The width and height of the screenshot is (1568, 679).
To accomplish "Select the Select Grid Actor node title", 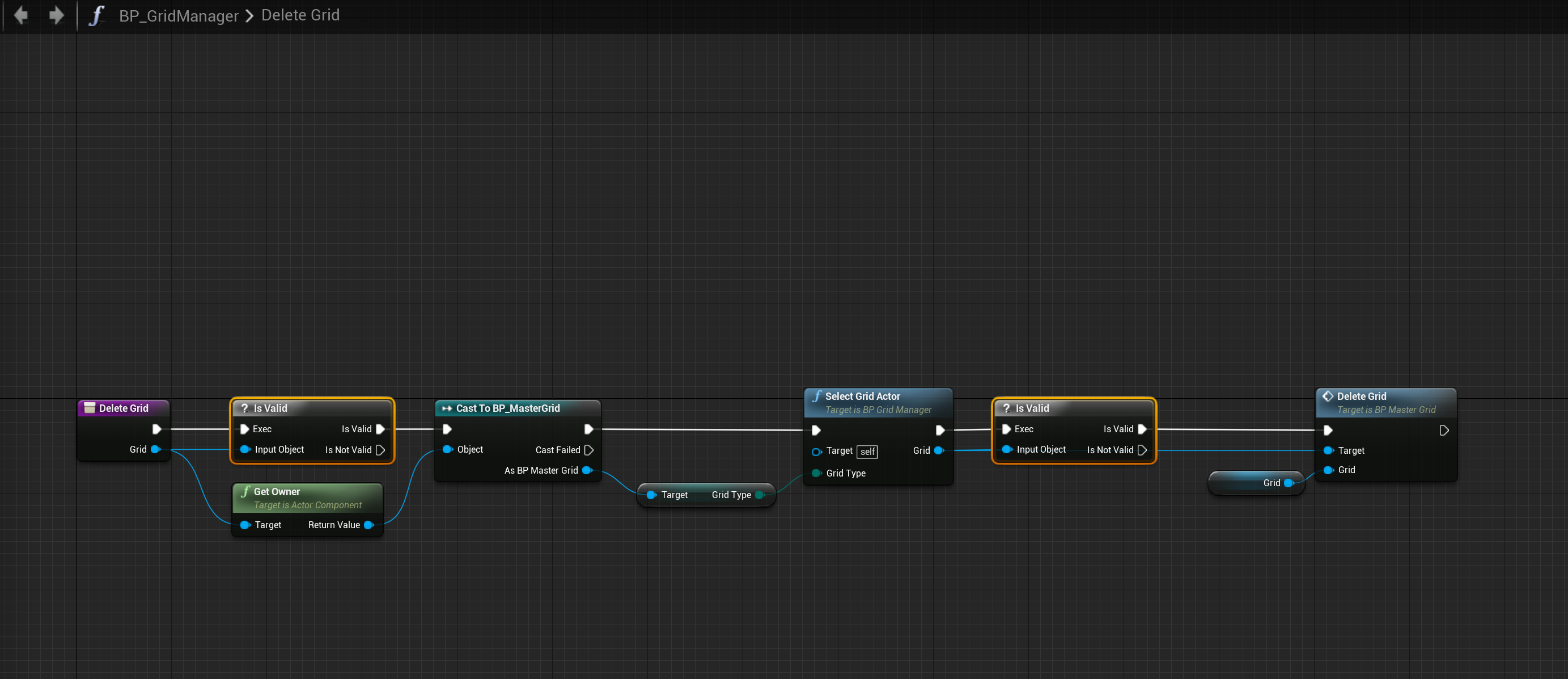I will pos(862,397).
